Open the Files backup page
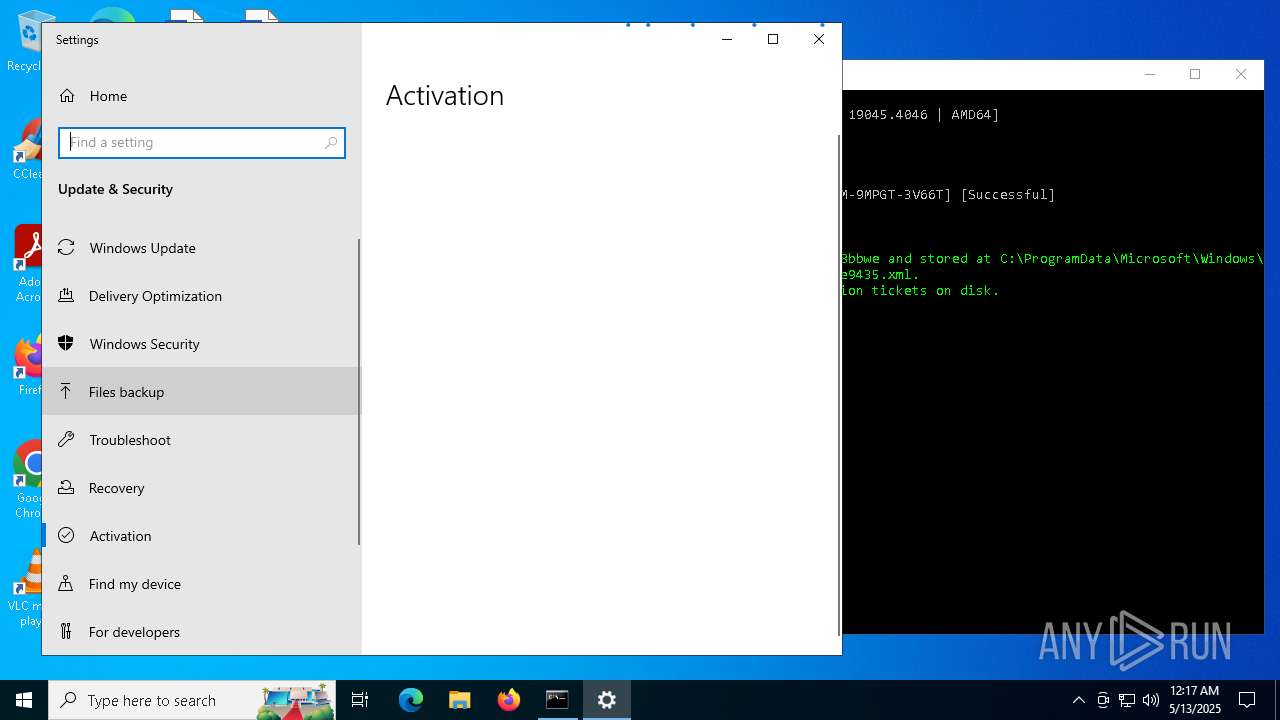Screen dimensions: 1280x720 [200, 392]
